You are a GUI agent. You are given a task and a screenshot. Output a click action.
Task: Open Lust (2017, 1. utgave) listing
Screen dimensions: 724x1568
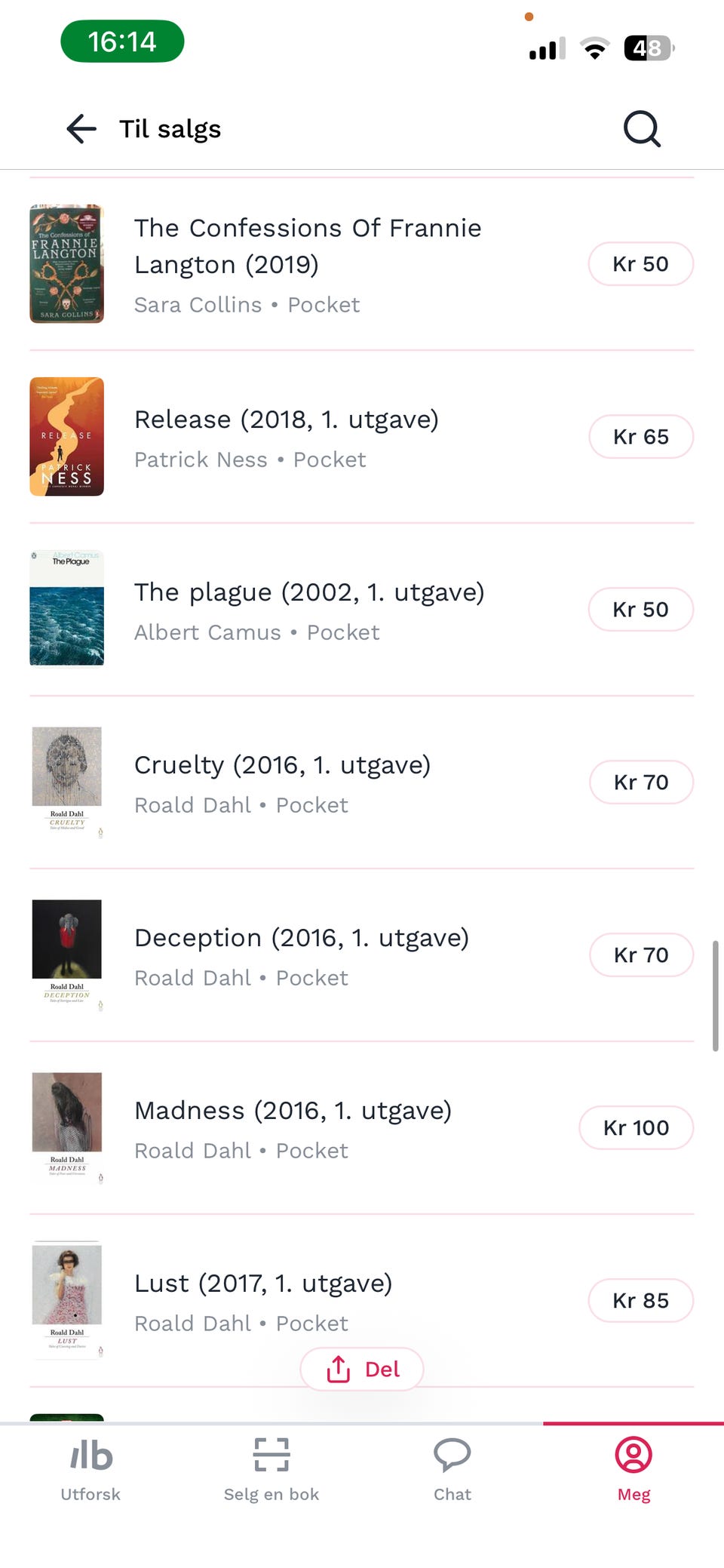point(263,1284)
